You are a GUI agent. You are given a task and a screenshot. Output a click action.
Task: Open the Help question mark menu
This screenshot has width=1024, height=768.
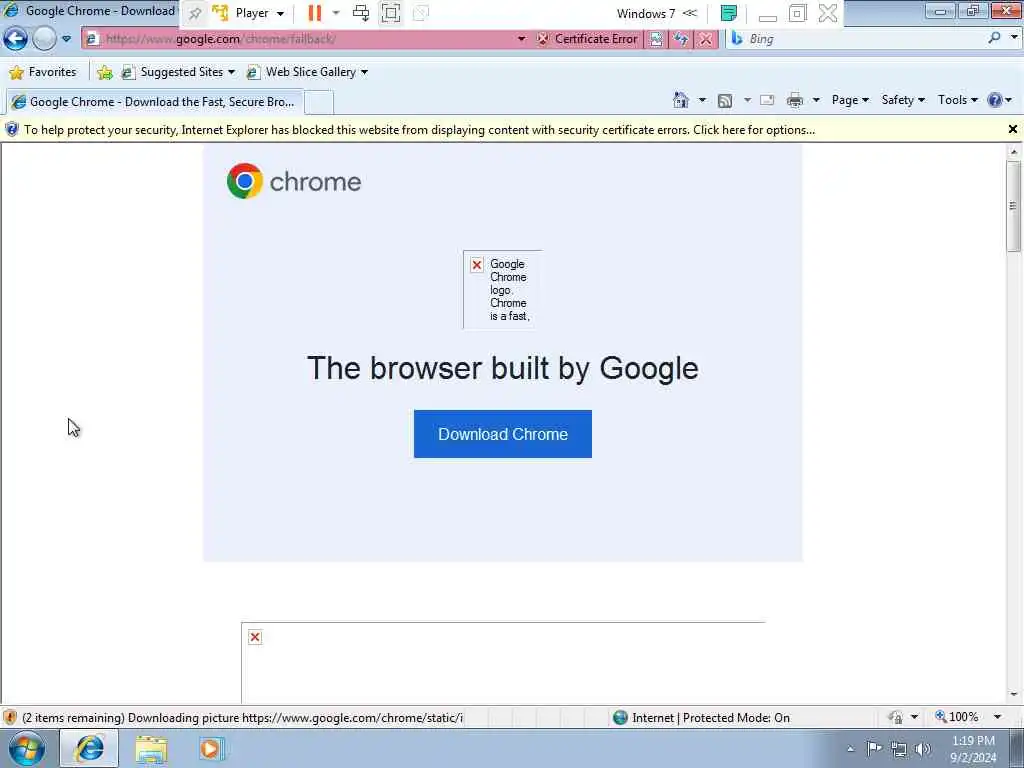(999, 100)
